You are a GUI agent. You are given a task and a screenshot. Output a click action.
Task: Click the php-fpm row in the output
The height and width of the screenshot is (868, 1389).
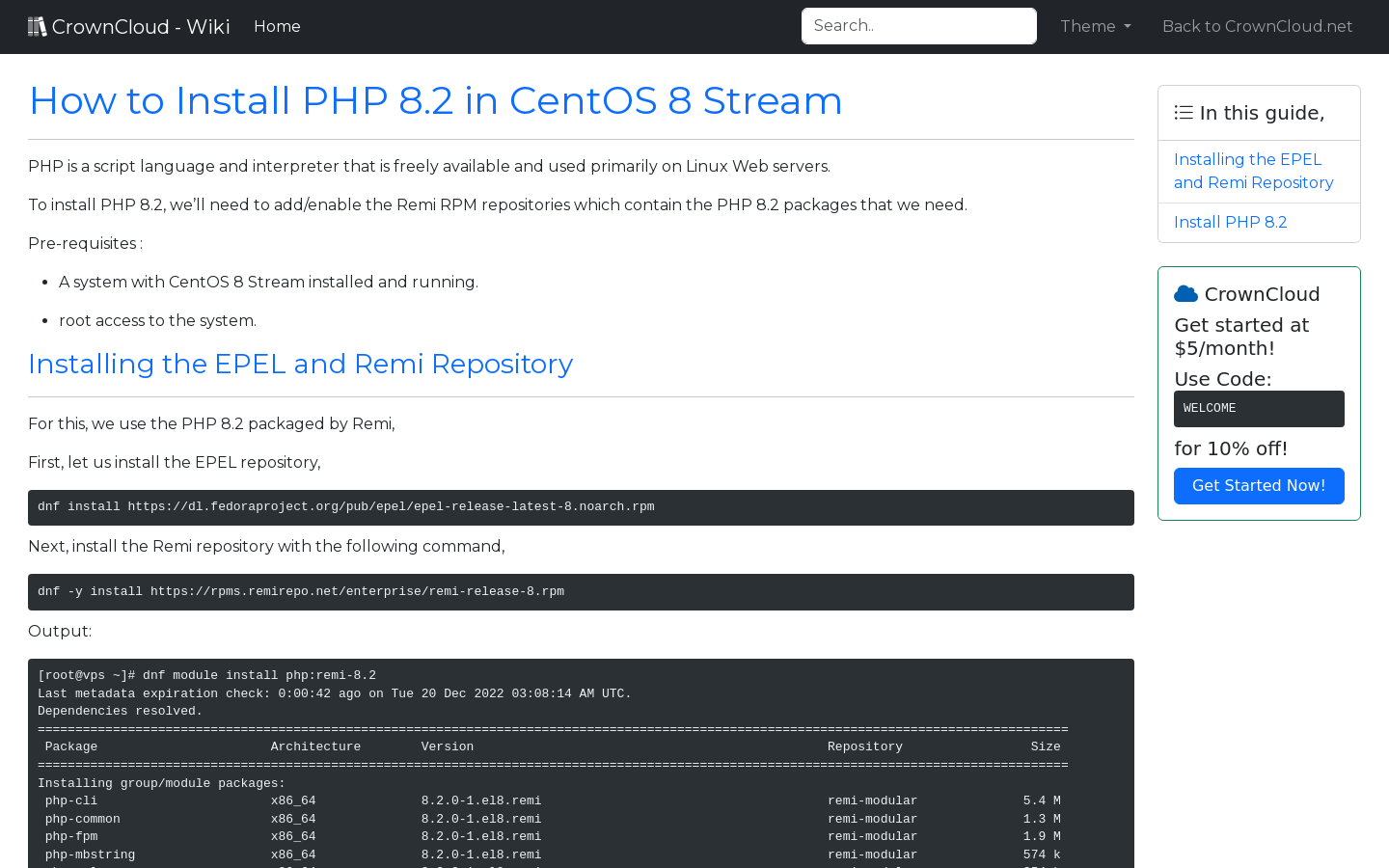pyautogui.click(x=552, y=837)
